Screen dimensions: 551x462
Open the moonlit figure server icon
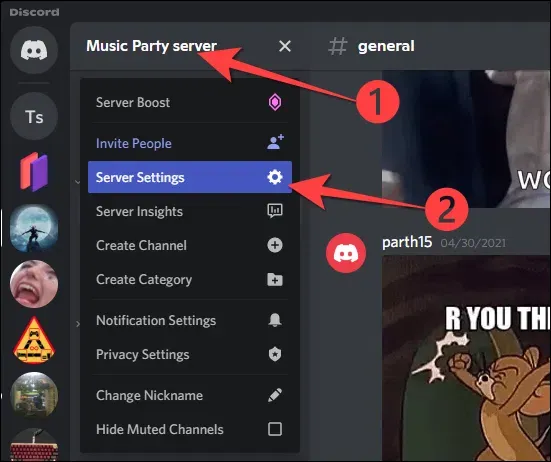(x=34, y=228)
